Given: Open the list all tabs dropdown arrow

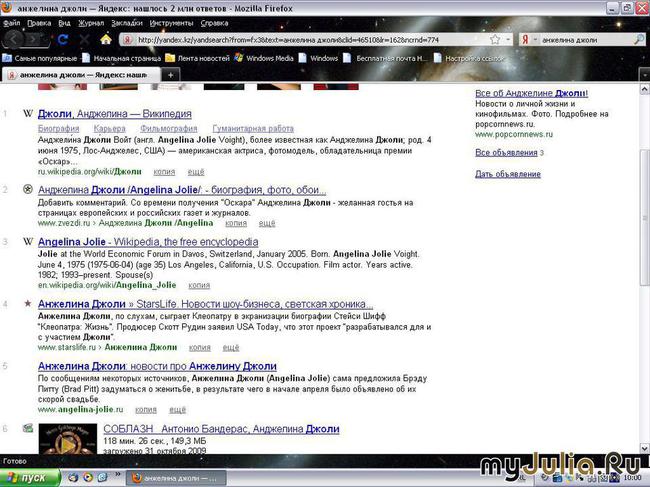Looking at the screenshot, I should pos(645,75).
